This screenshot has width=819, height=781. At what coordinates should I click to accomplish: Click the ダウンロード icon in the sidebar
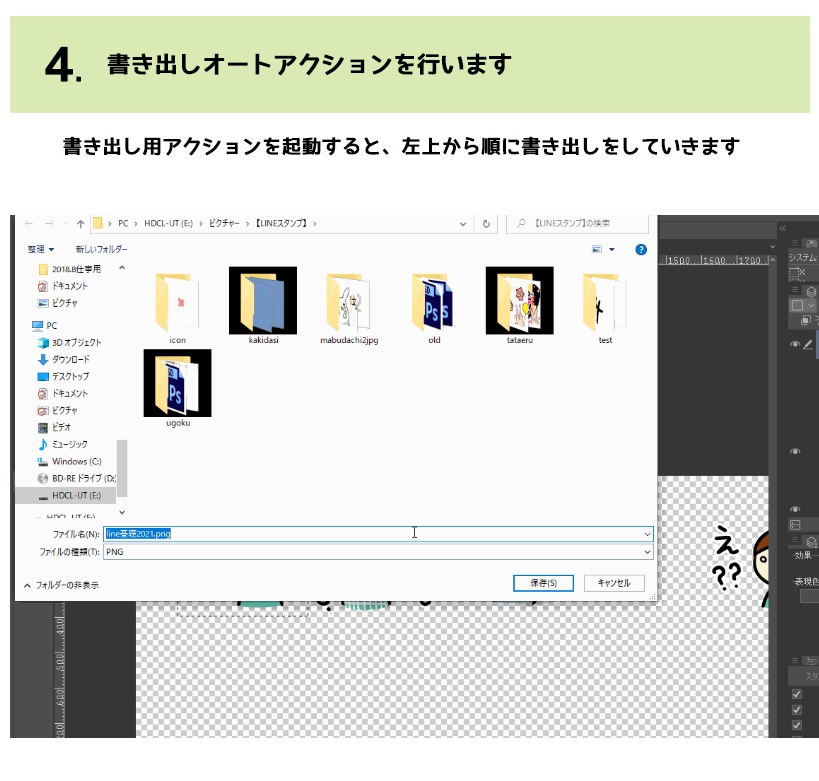[42, 361]
